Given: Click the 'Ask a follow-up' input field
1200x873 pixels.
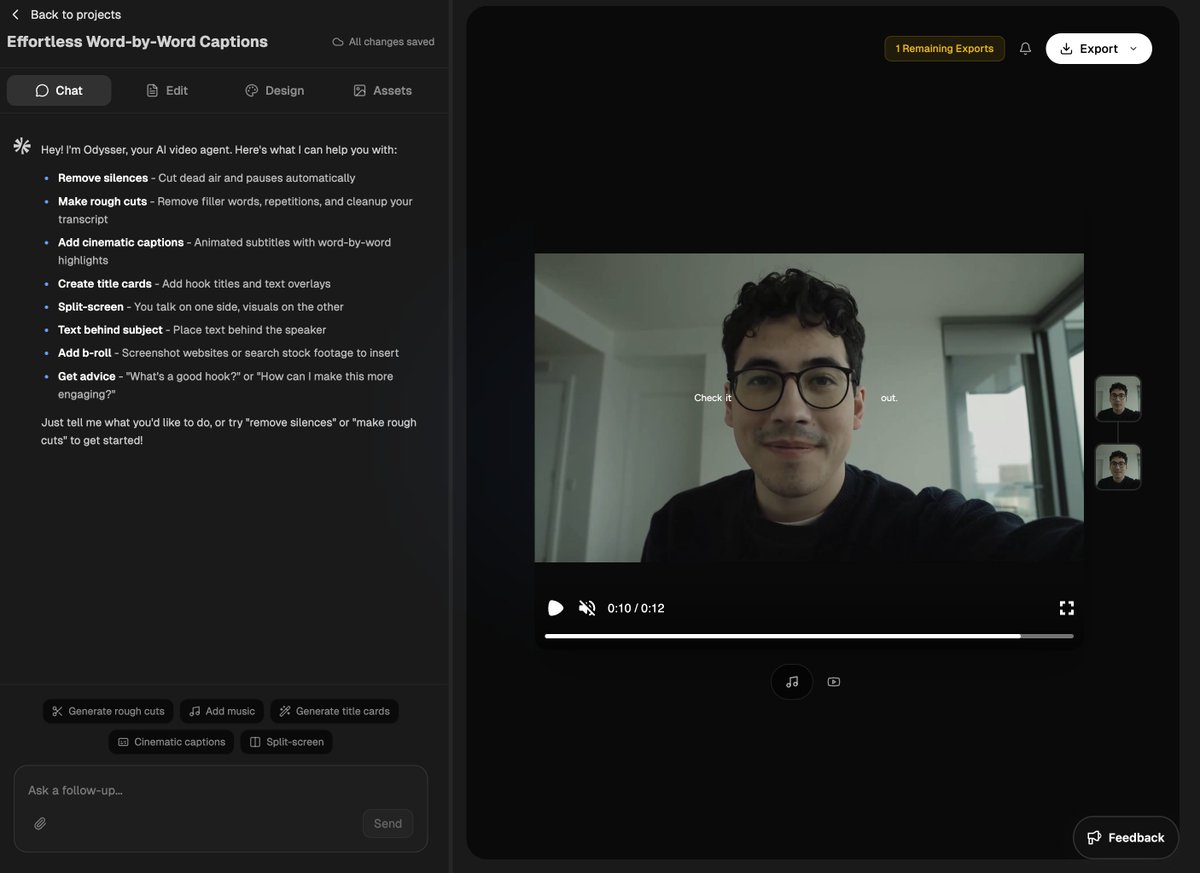Looking at the screenshot, I should (220, 790).
